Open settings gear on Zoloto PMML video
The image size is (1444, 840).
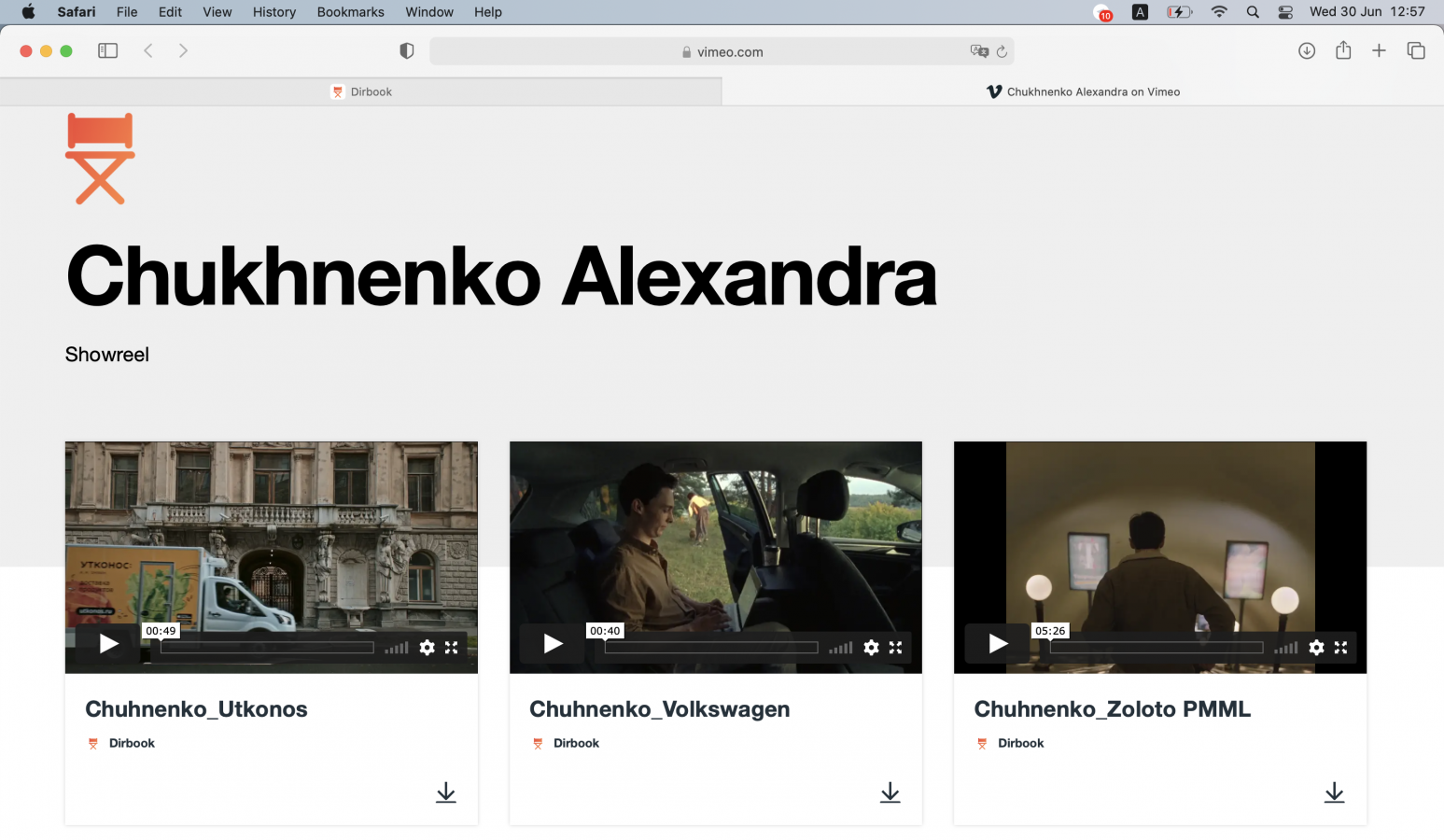coord(1316,648)
